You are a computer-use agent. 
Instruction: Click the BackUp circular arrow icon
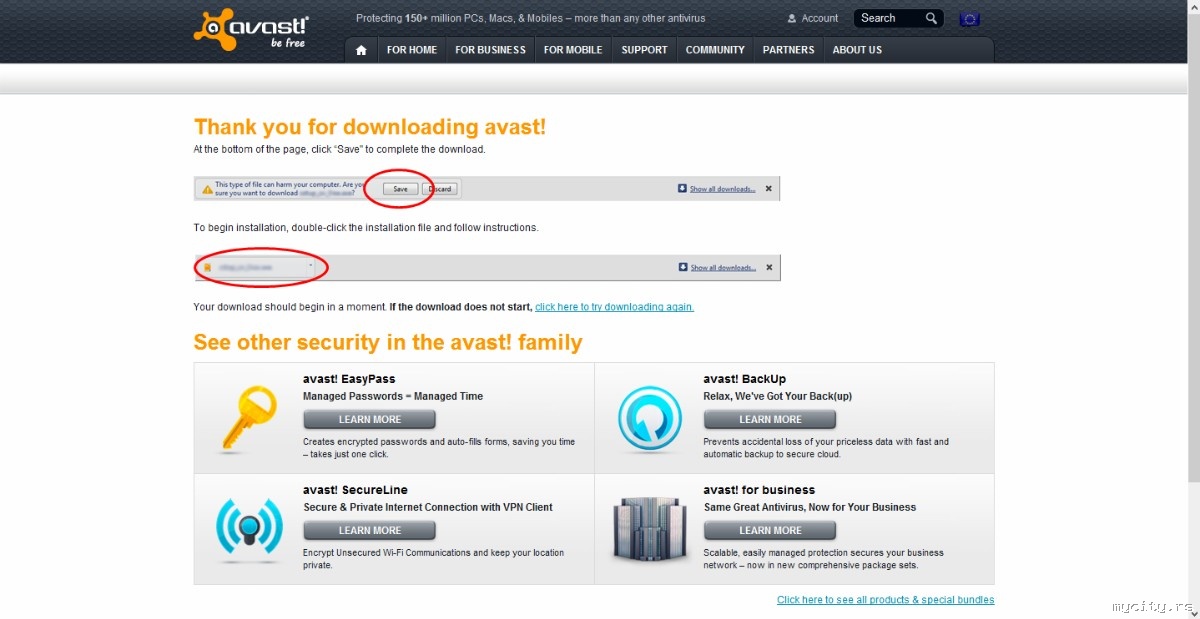pyautogui.click(x=649, y=418)
